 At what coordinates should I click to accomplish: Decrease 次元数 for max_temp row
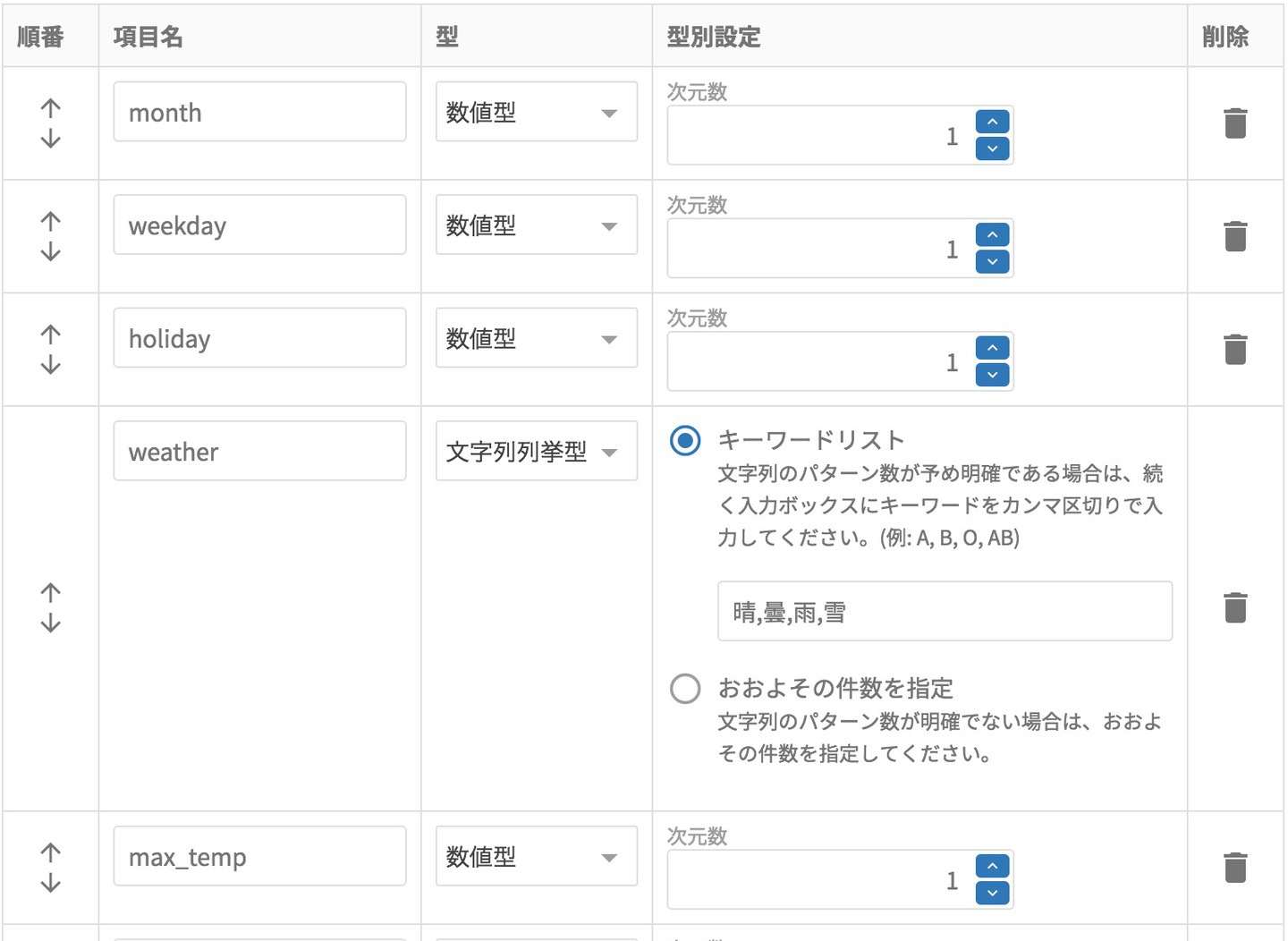coord(993,893)
